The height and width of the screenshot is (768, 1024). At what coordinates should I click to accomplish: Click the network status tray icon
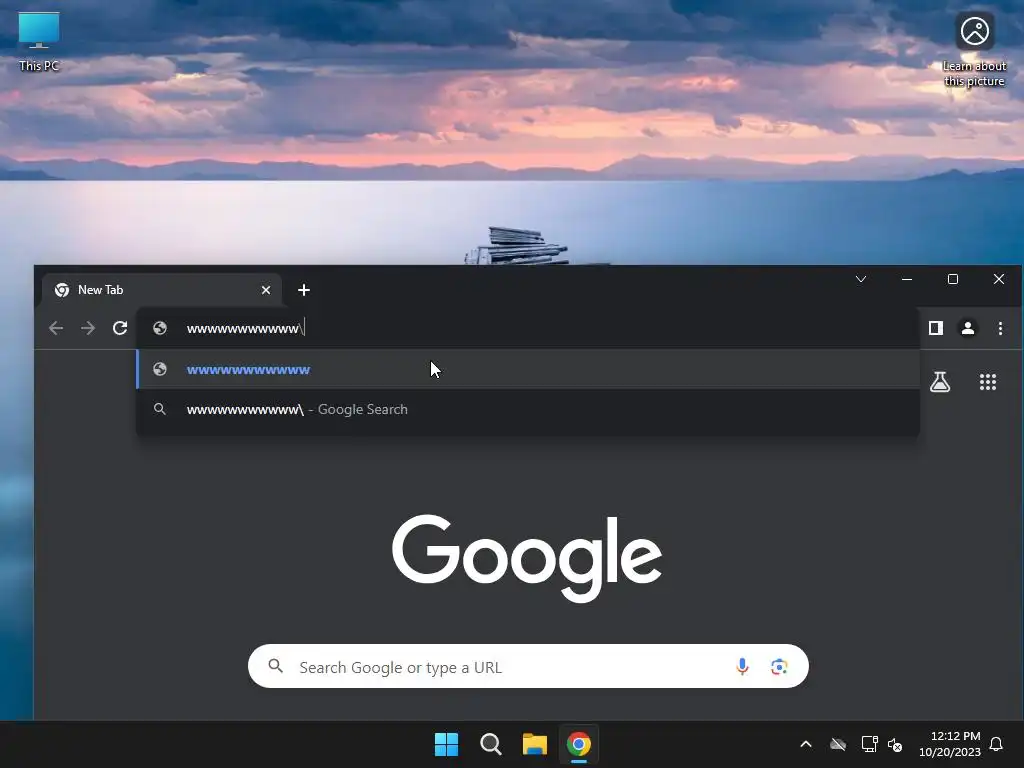pos(869,744)
